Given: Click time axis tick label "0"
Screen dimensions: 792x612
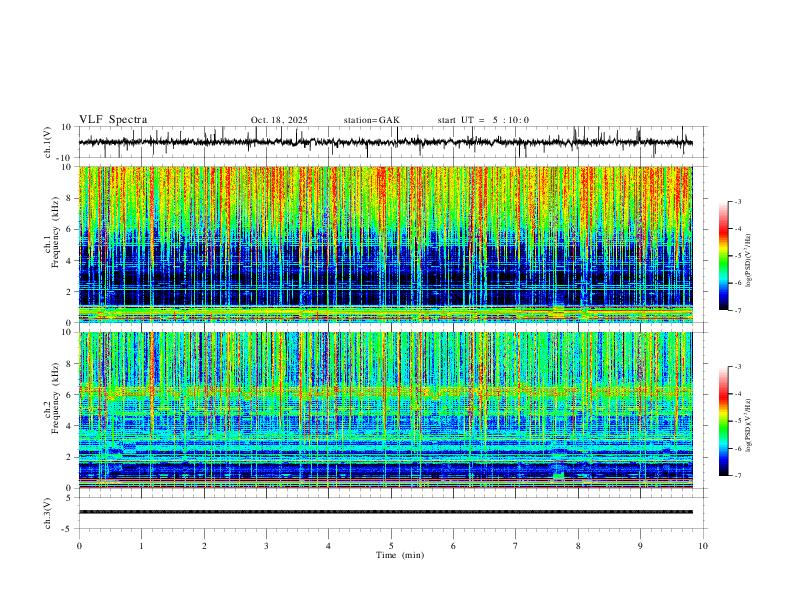Looking at the screenshot, I should (x=79, y=546).
